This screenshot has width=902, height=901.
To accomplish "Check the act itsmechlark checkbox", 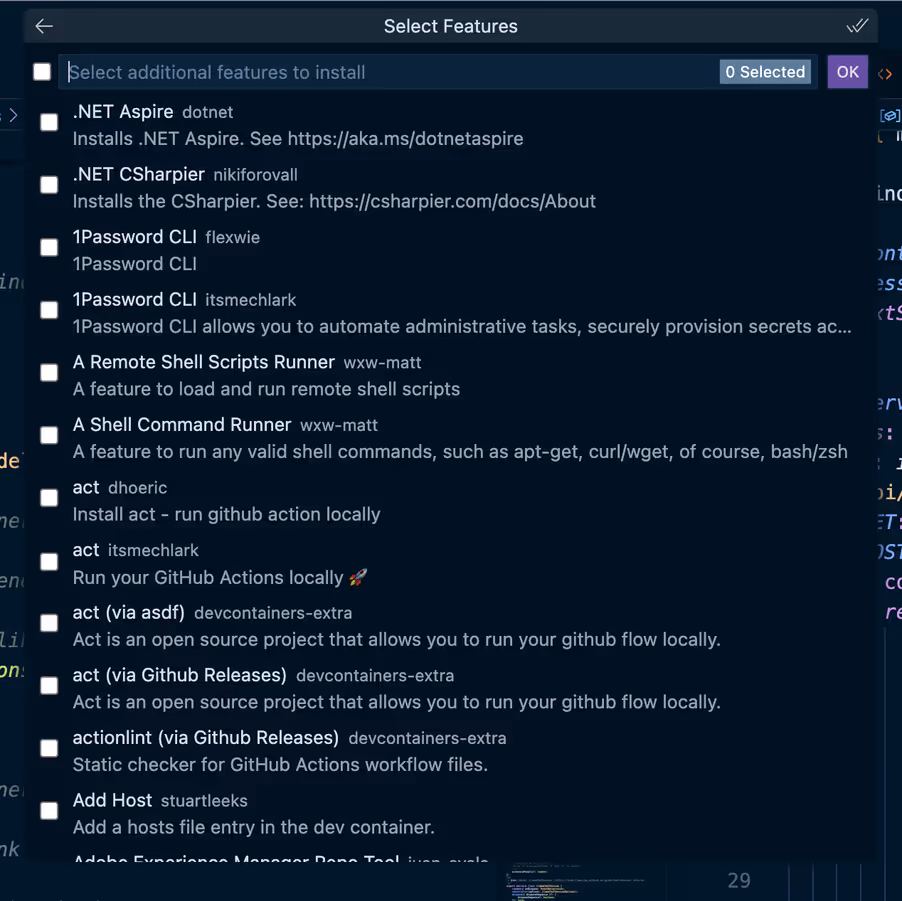I will 49,562.
